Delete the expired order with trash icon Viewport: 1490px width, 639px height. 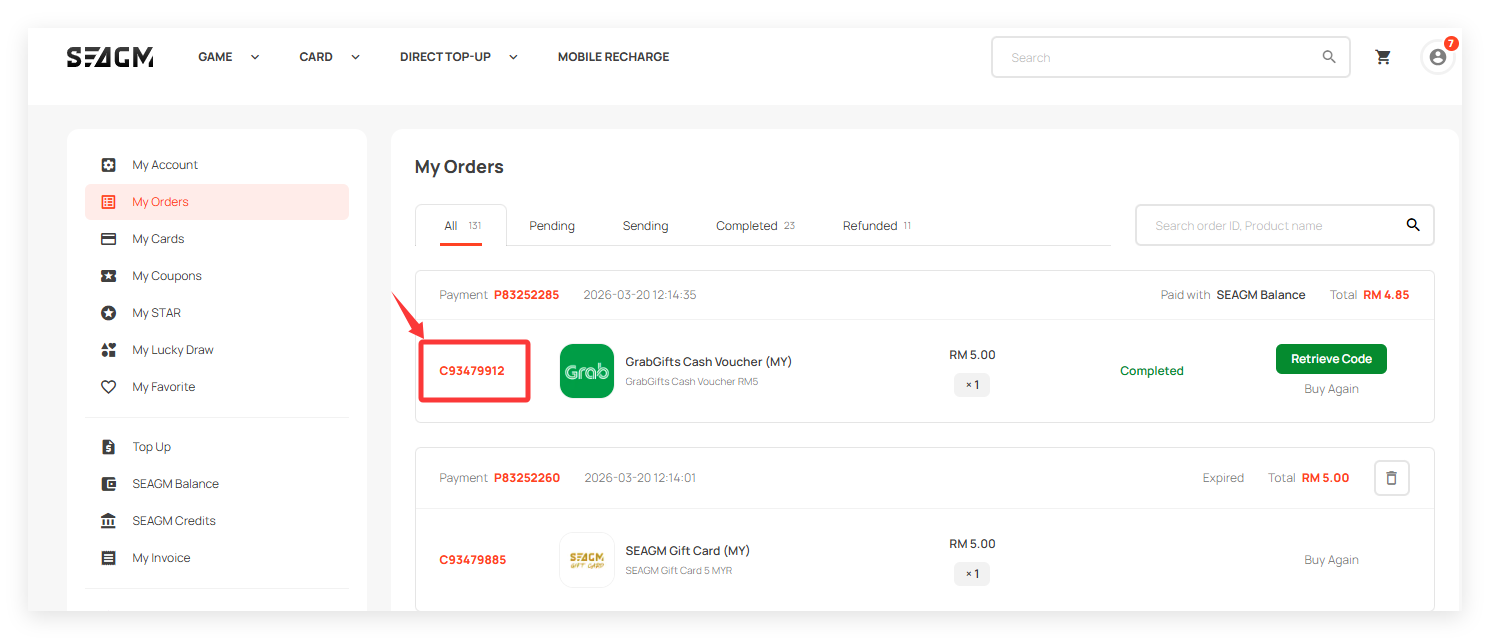(1391, 478)
